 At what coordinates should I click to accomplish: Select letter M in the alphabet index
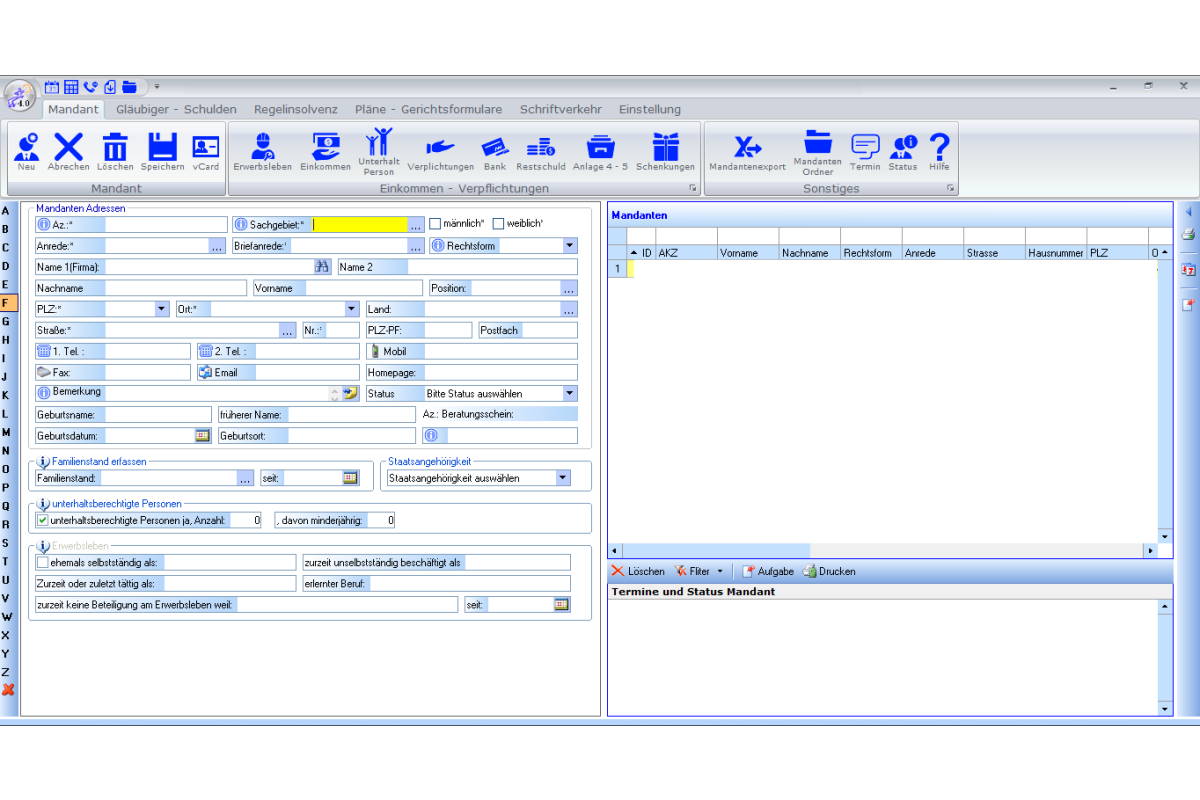6,432
